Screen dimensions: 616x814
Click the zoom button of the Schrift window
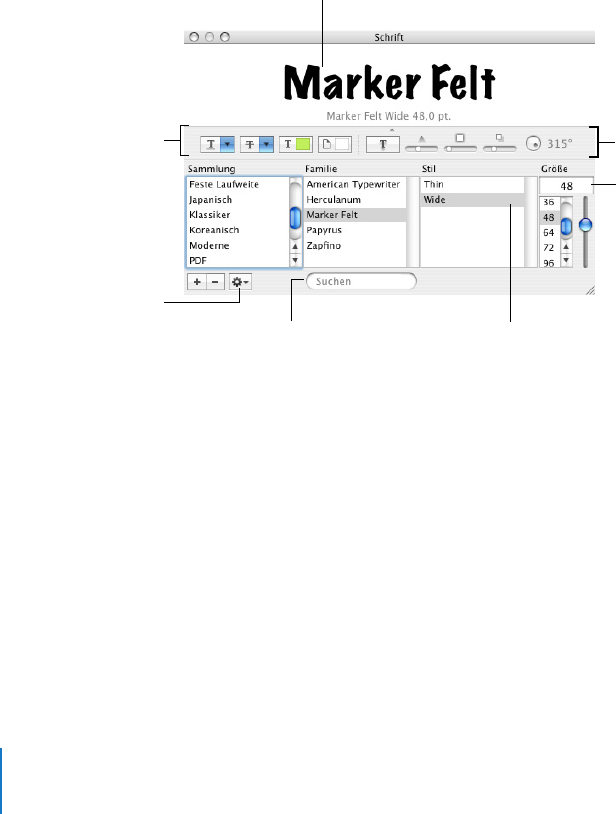click(x=225, y=37)
